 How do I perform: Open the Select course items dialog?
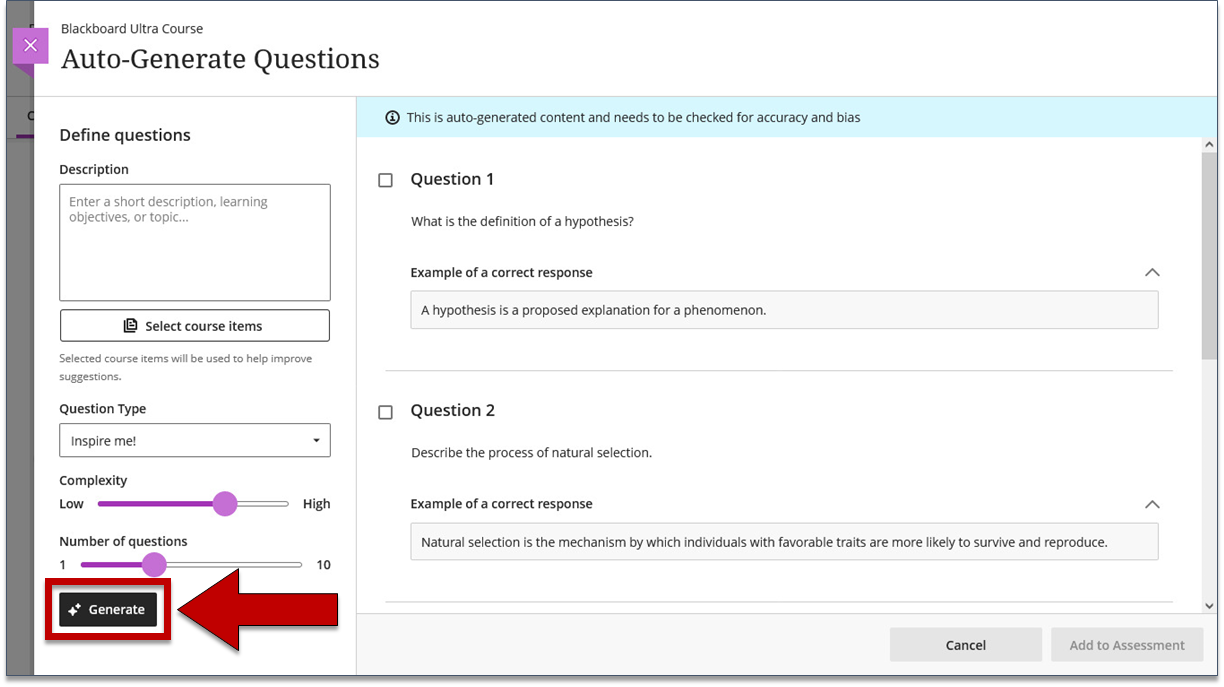[x=195, y=326]
